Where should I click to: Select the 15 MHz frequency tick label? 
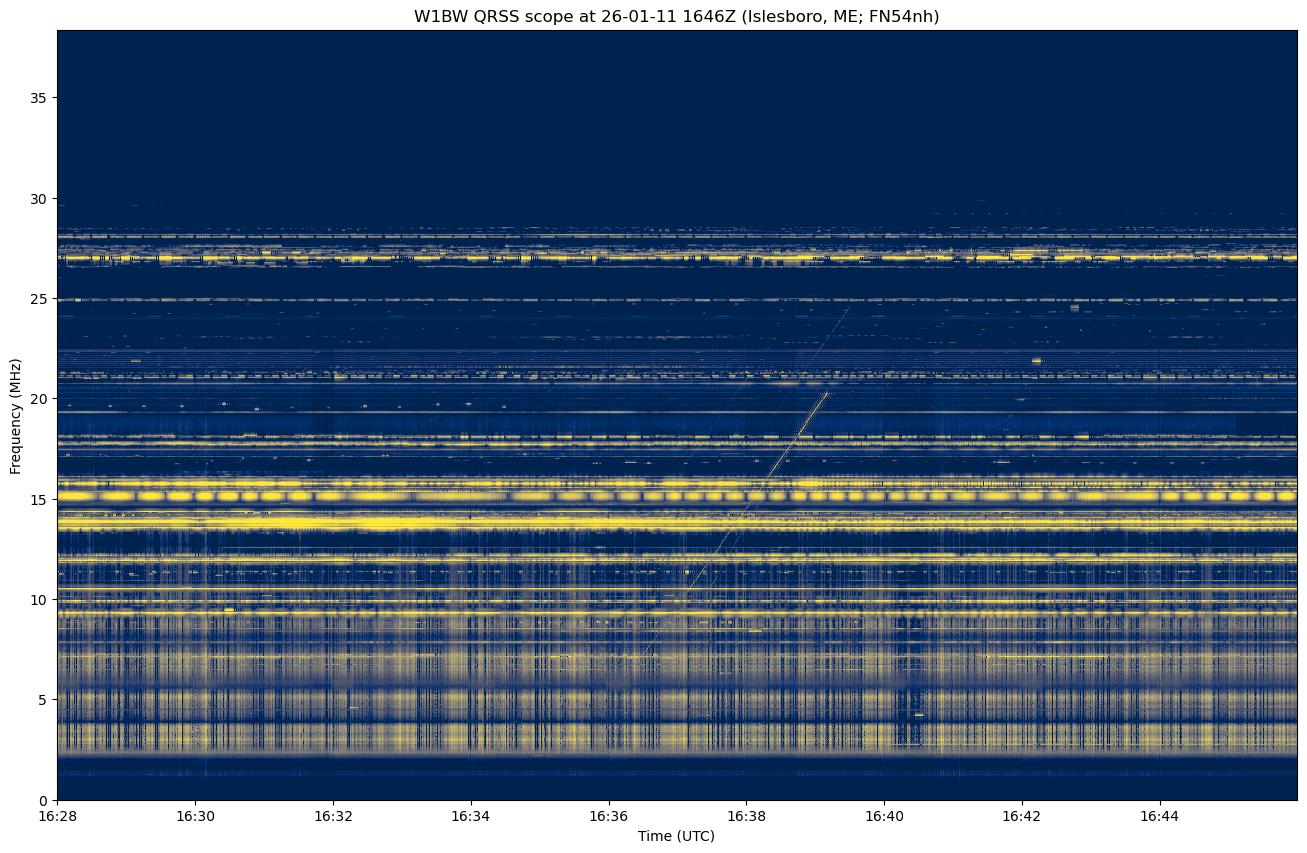point(39,499)
